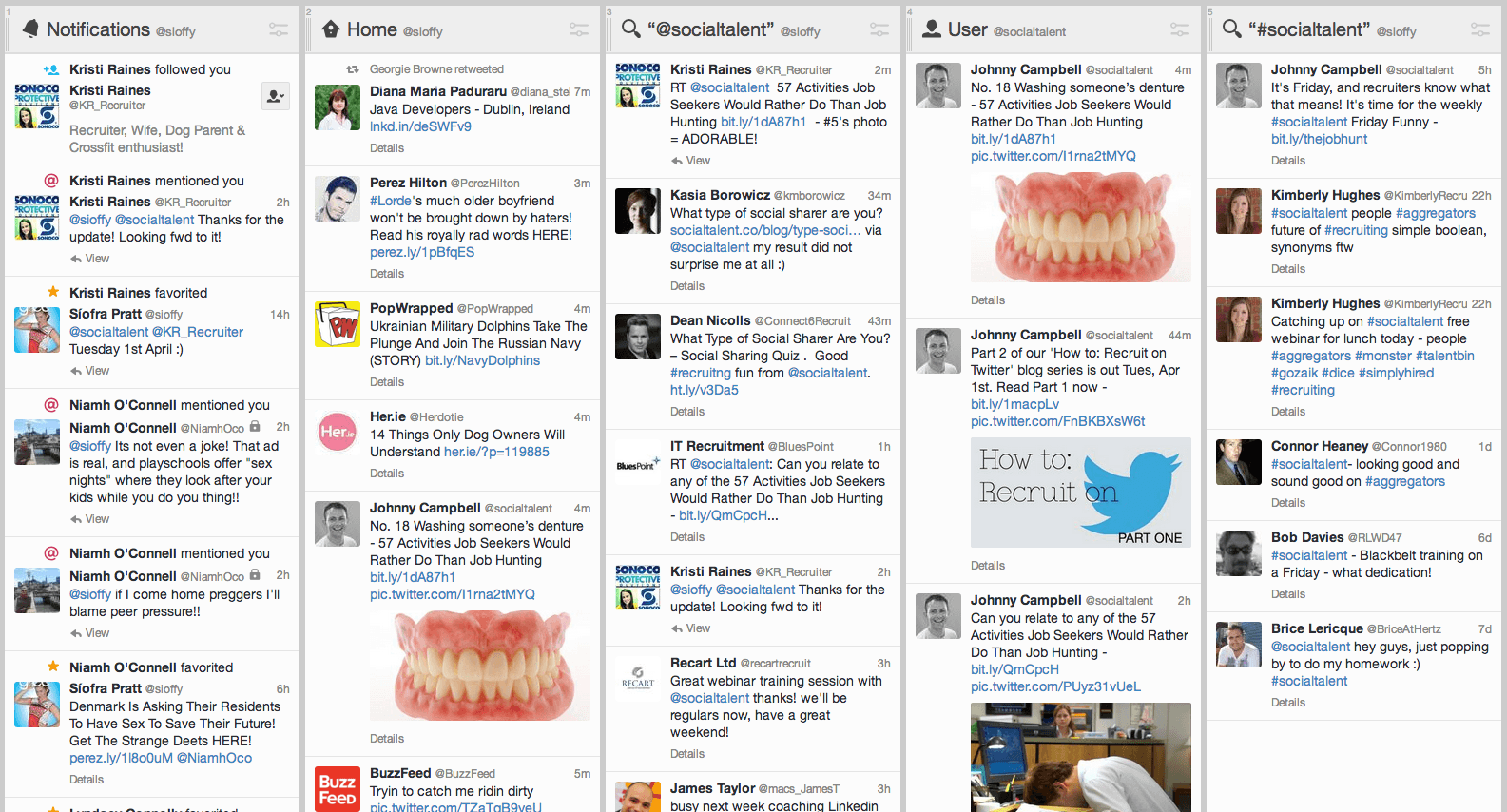The height and width of the screenshot is (812, 1507).
Task: Open perez.ly/1l8o0uM link in Síofra Pratt tweet
Action: (121, 758)
